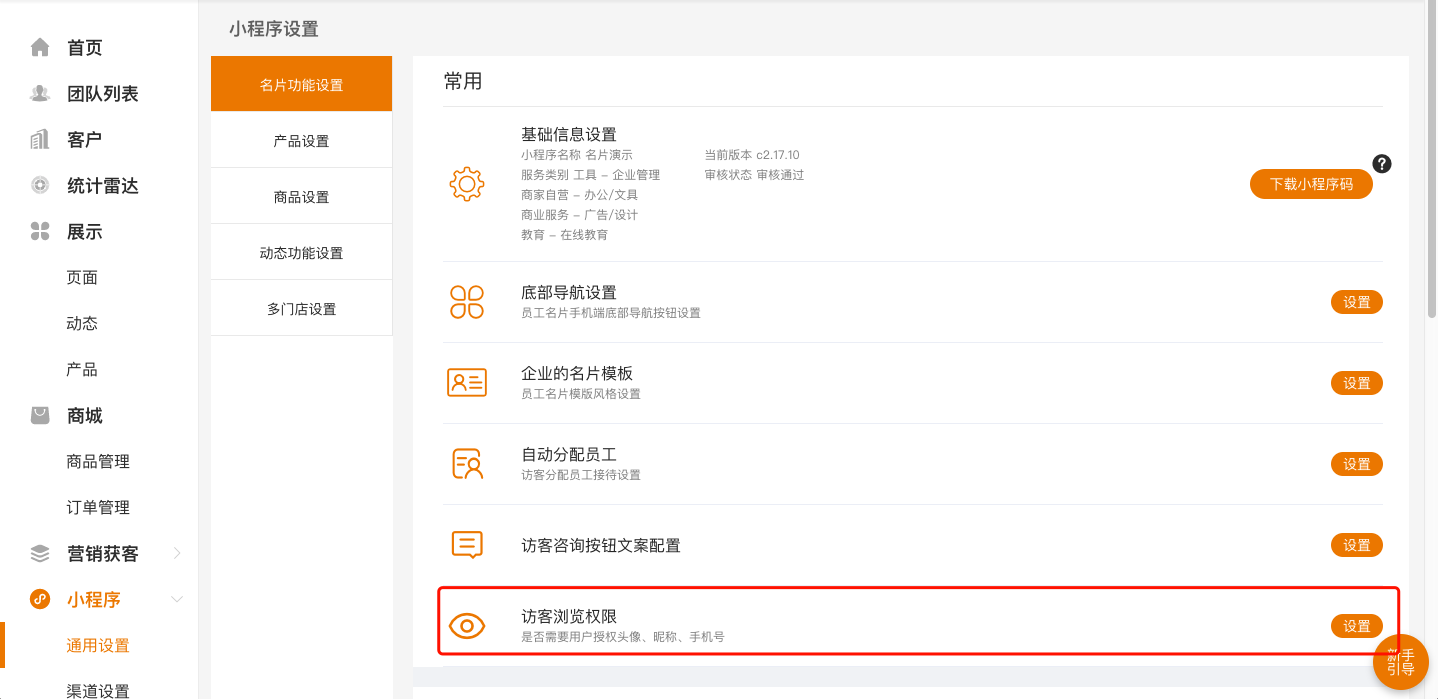Click 设置 button for 访客浏览权限
1438x699 pixels.
point(1356,626)
